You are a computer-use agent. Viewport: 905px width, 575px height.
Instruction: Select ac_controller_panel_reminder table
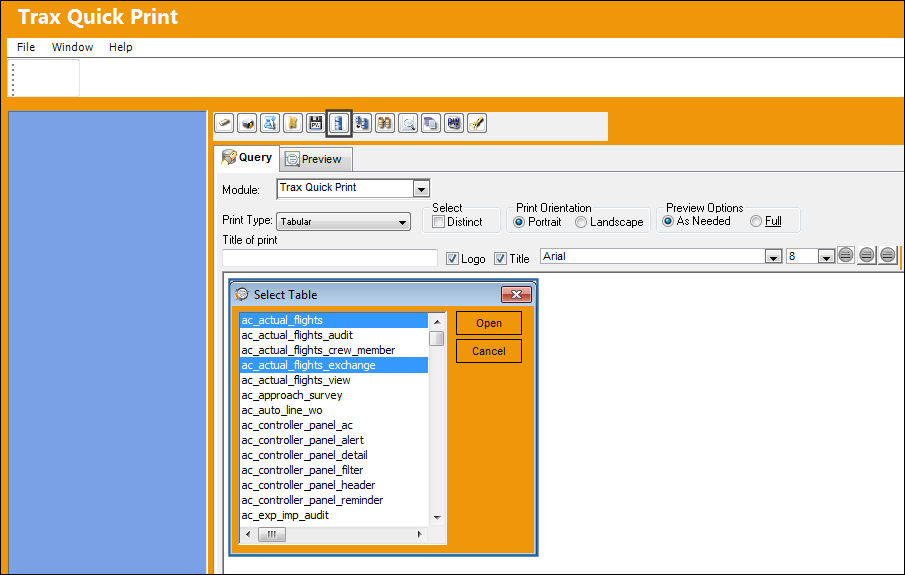[334, 500]
